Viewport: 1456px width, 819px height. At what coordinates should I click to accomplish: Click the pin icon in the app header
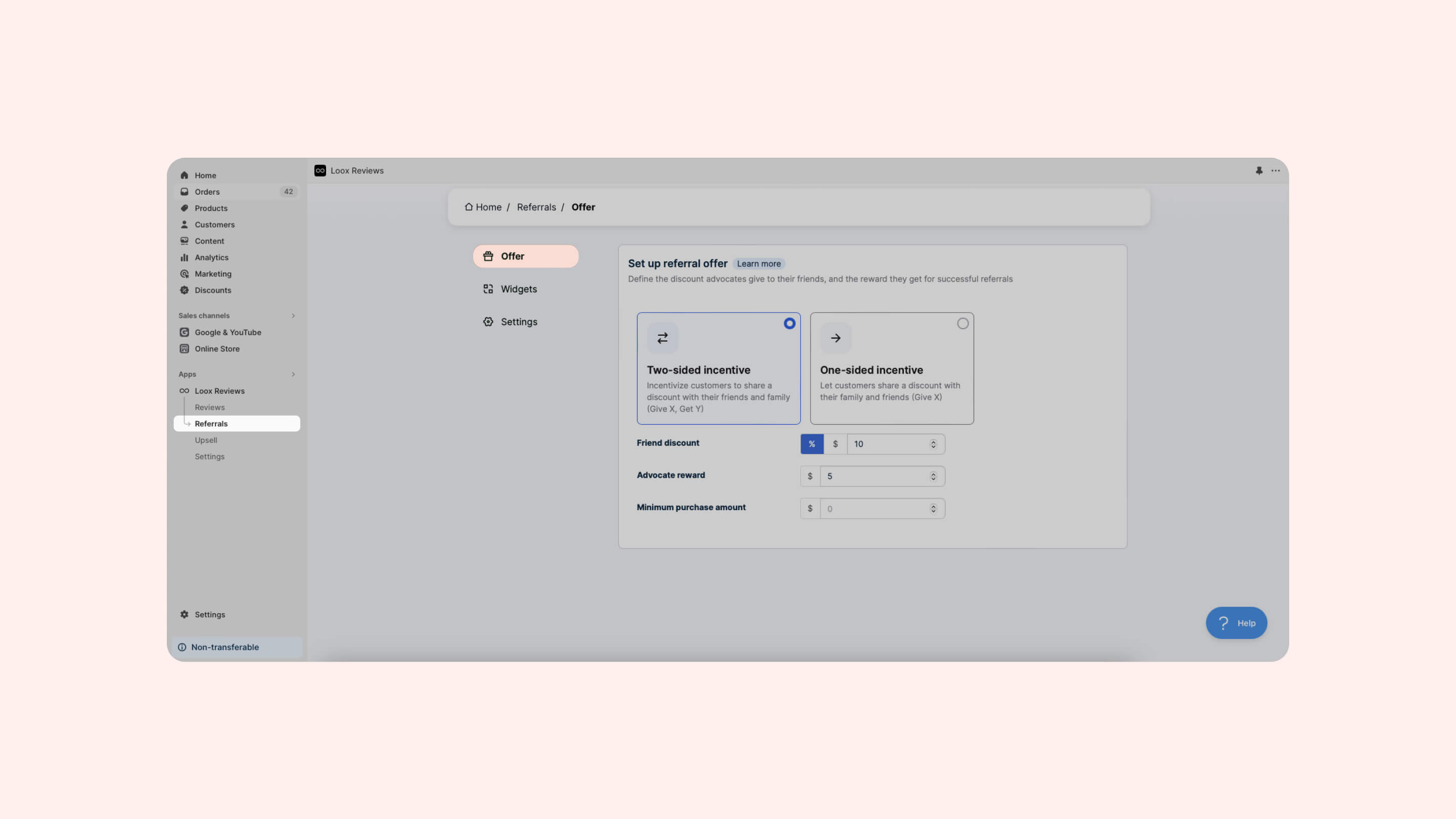tap(1259, 171)
